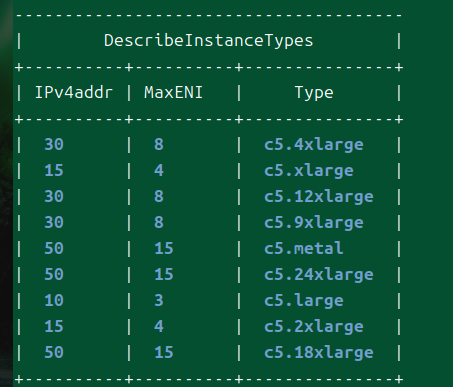This screenshot has width=453, height=387.
Task: Click IPv4addr value 30 in c5.9xlarge row
Action: click(54, 222)
